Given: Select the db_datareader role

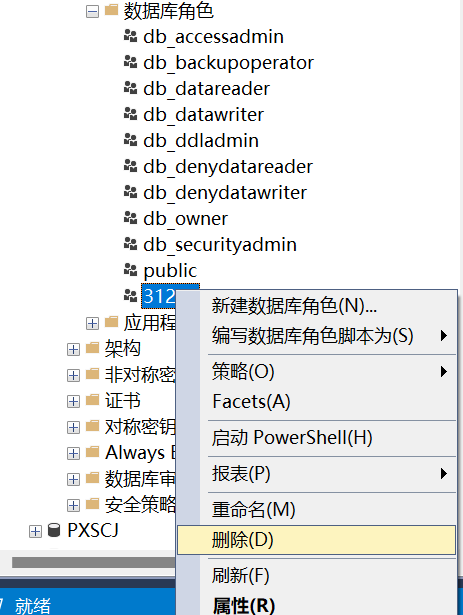Looking at the screenshot, I should point(206,89).
